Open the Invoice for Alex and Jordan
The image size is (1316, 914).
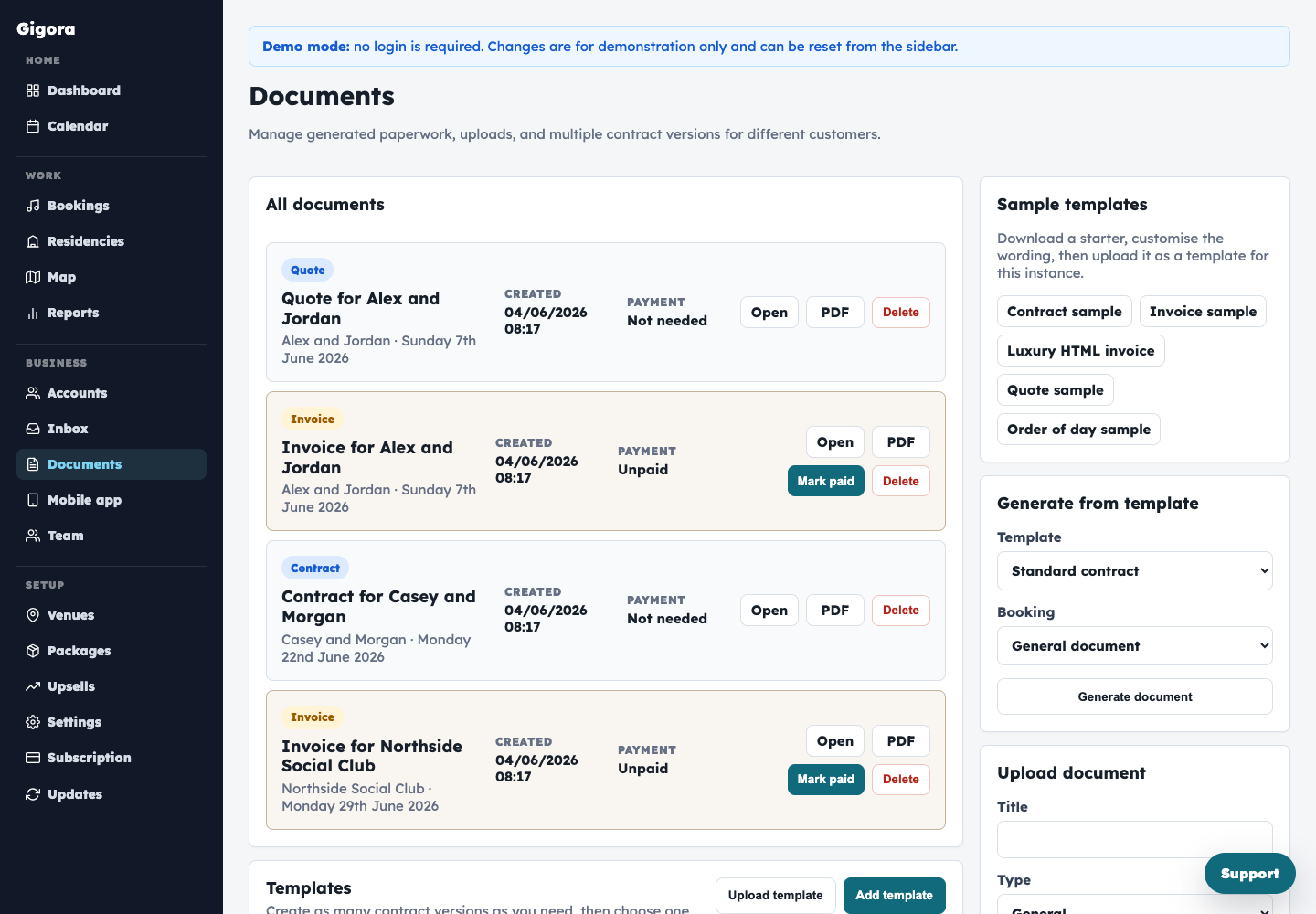(x=835, y=442)
